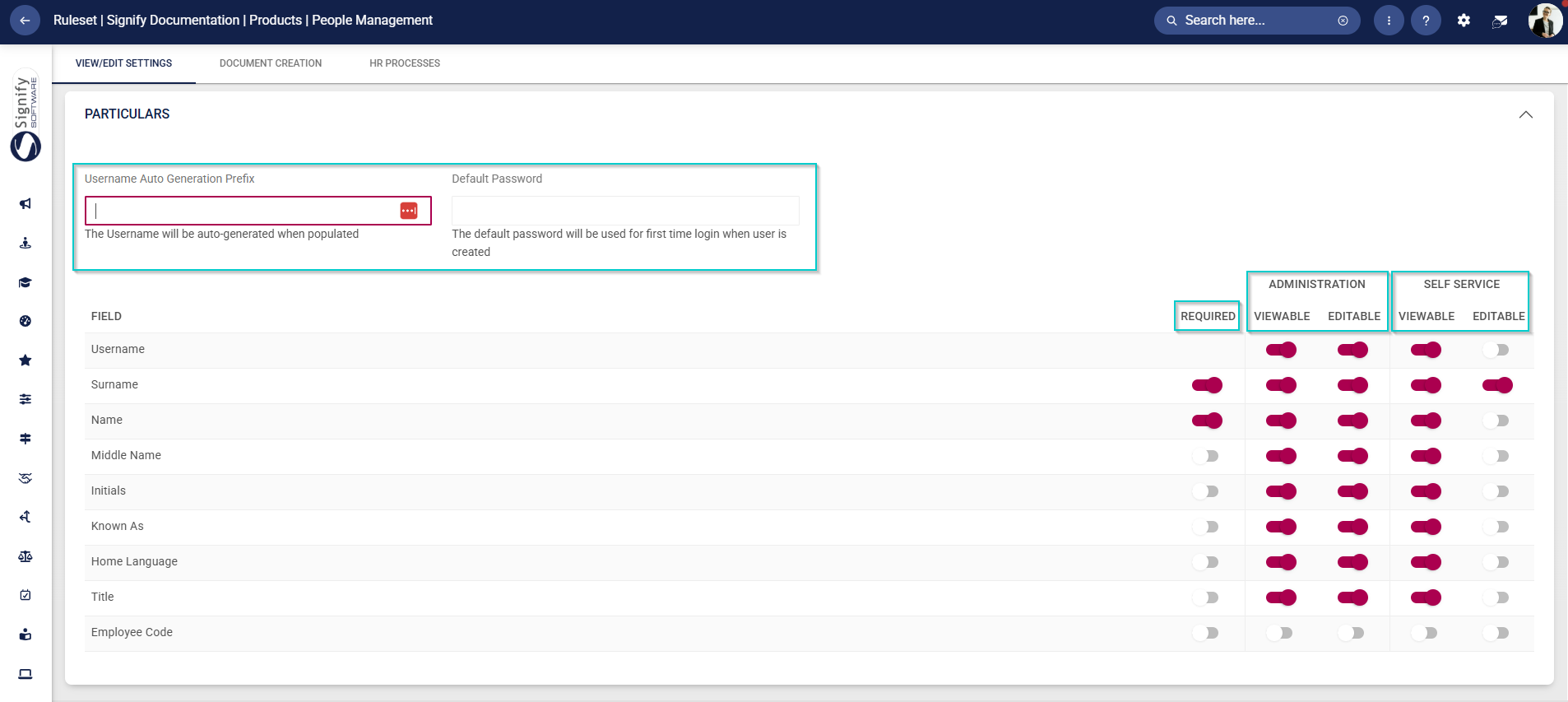The height and width of the screenshot is (702, 1568).
Task: Toggle Known As Administration Editable switch
Action: coord(1352,527)
